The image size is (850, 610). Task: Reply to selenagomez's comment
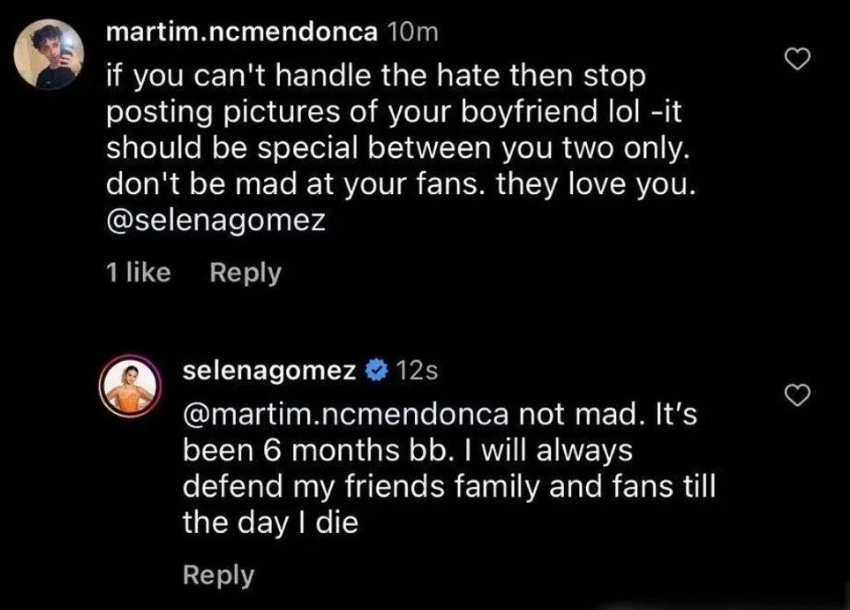click(x=219, y=575)
